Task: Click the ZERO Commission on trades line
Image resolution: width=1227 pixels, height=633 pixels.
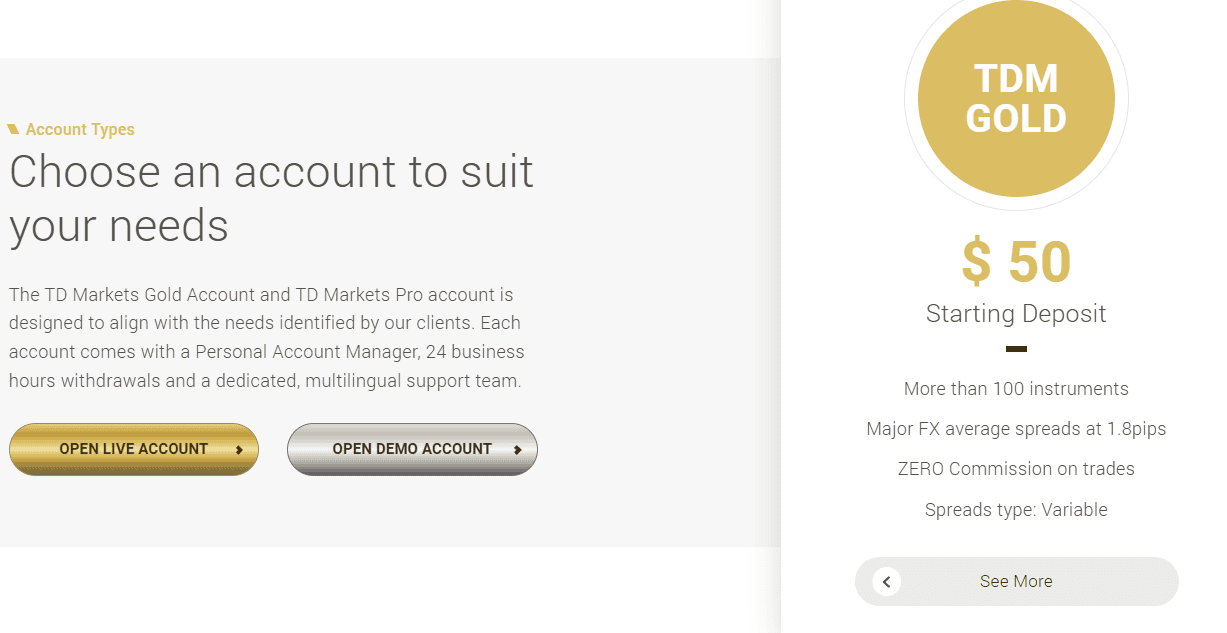Action: pos(1016,468)
